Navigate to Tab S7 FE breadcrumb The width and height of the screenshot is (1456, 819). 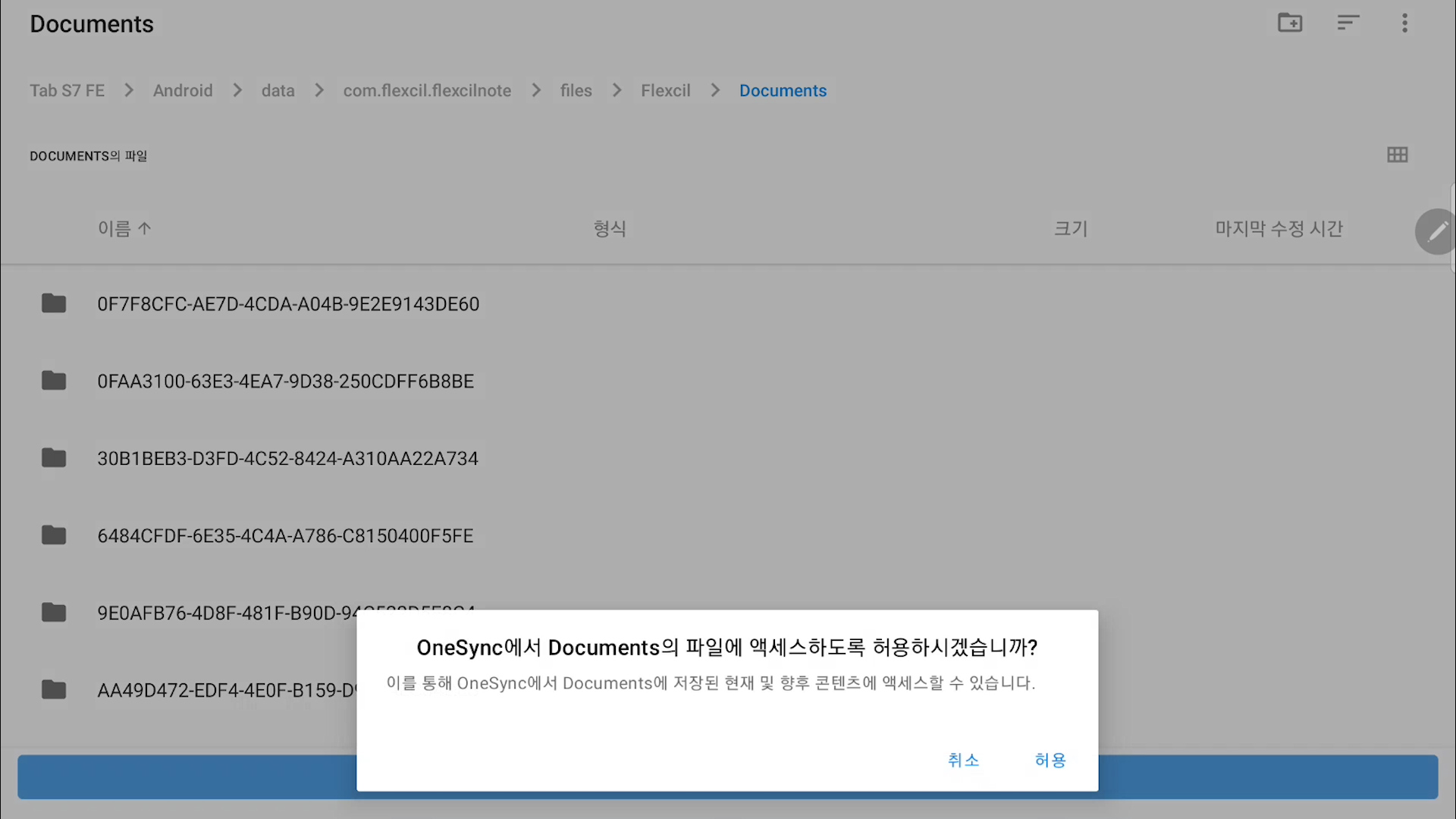(67, 91)
